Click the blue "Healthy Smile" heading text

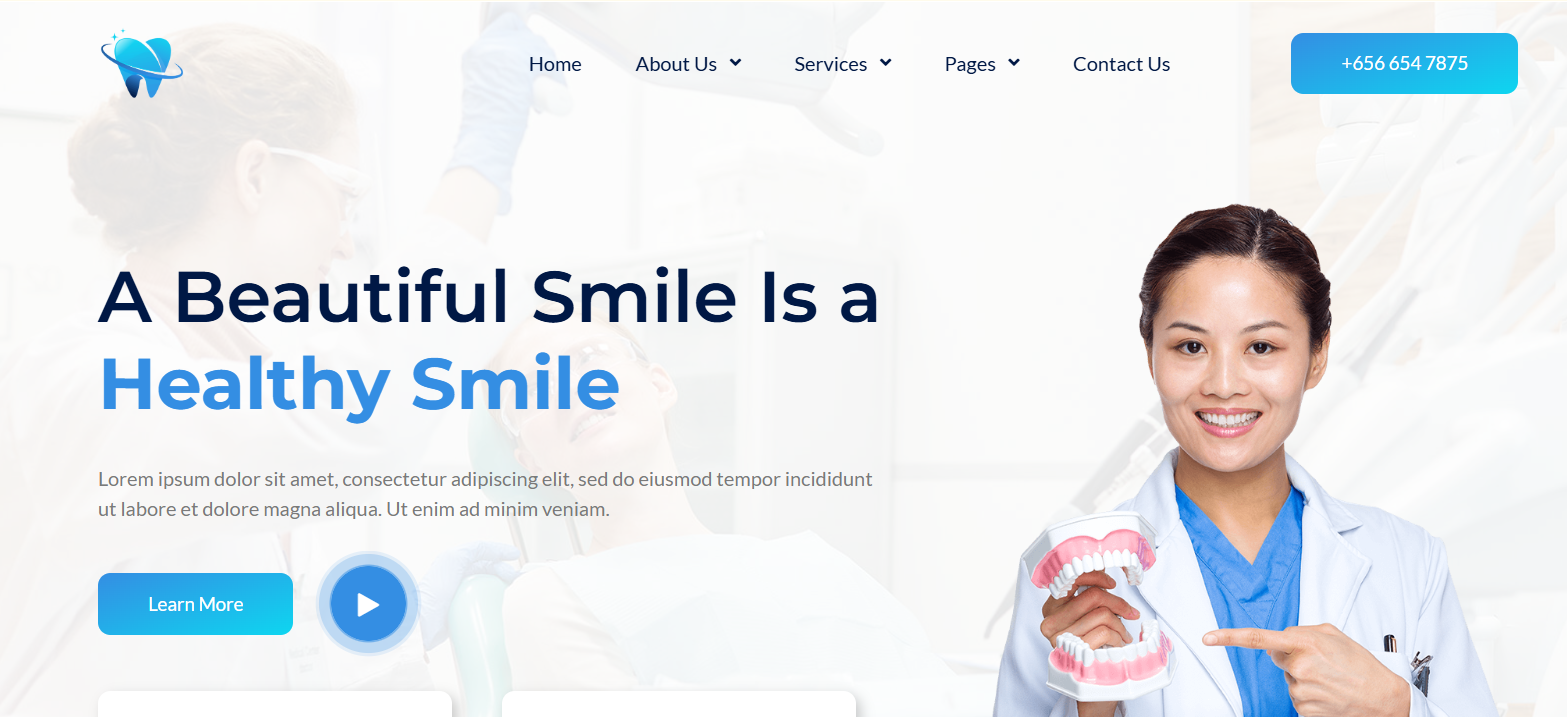[359, 385]
